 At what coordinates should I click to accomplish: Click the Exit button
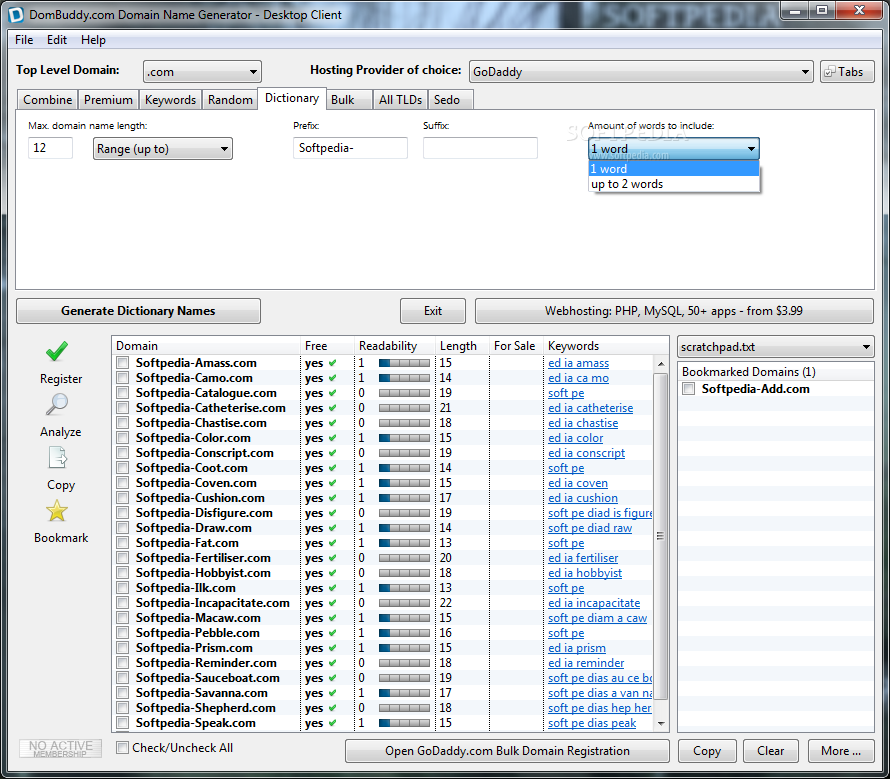tap(433, 311)
